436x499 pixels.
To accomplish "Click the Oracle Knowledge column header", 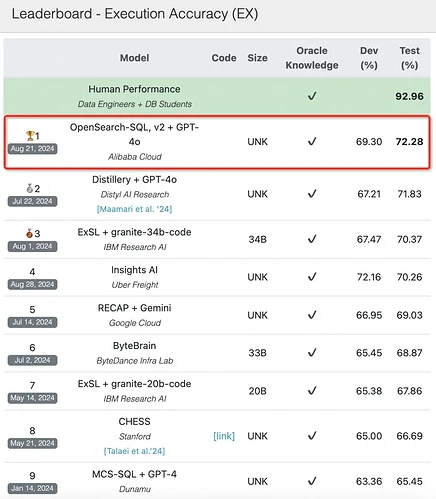I will click(312, 58).
